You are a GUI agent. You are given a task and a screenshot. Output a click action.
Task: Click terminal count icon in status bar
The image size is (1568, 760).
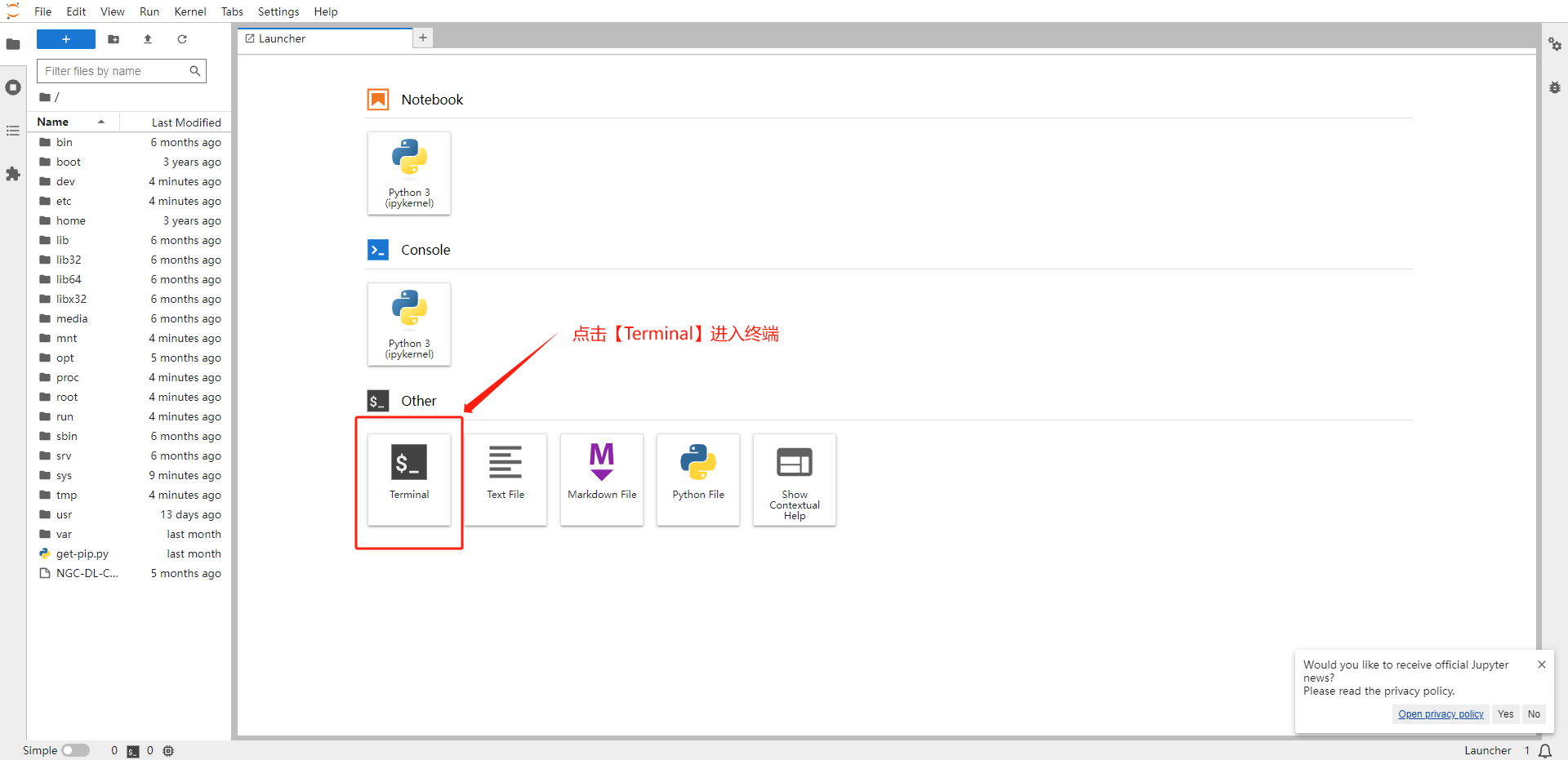pos(133,751)
